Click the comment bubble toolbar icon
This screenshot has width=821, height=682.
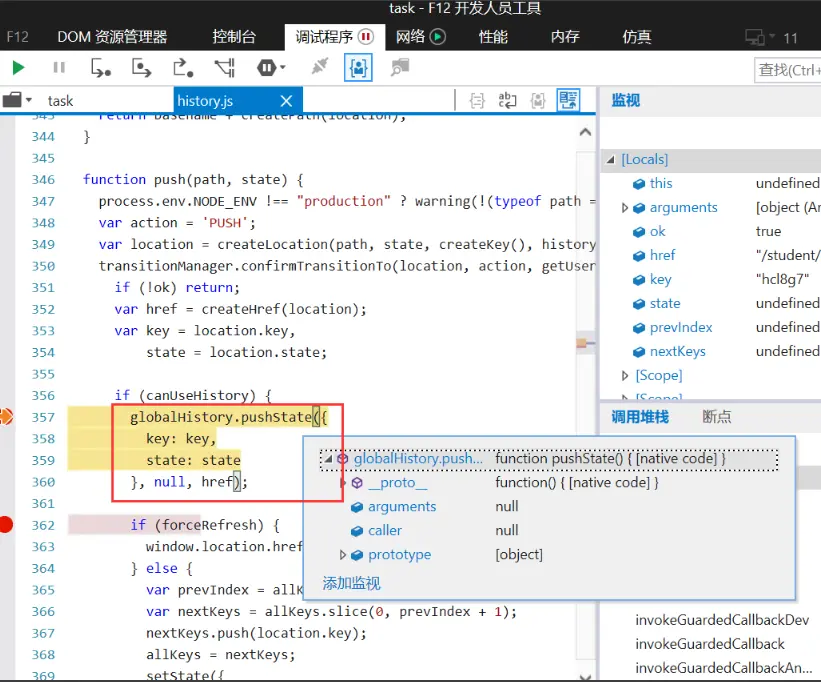[x=400, y=67]
